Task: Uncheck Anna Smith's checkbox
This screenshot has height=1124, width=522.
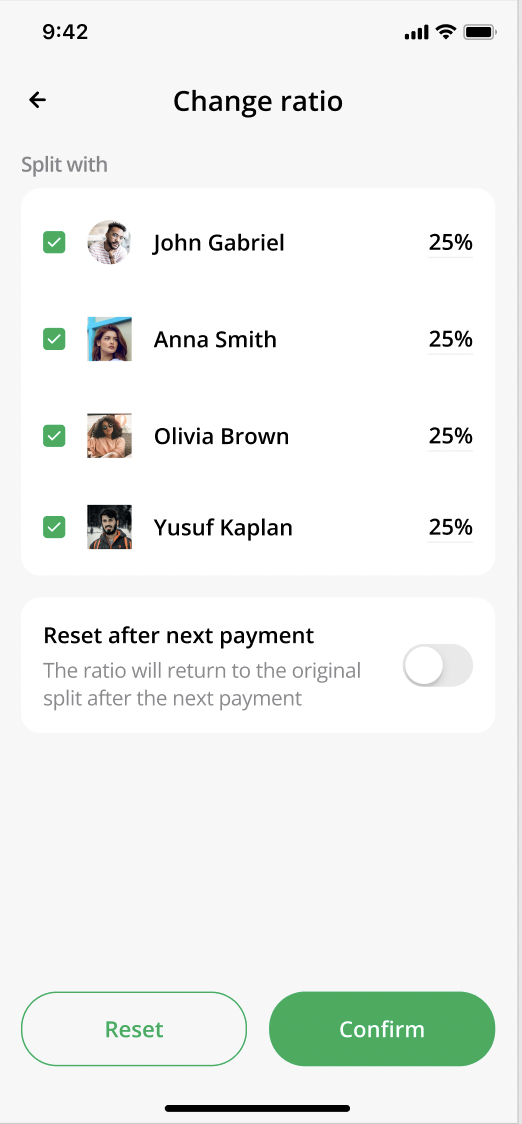Action: pyautogui.click(x=54, y=339)
